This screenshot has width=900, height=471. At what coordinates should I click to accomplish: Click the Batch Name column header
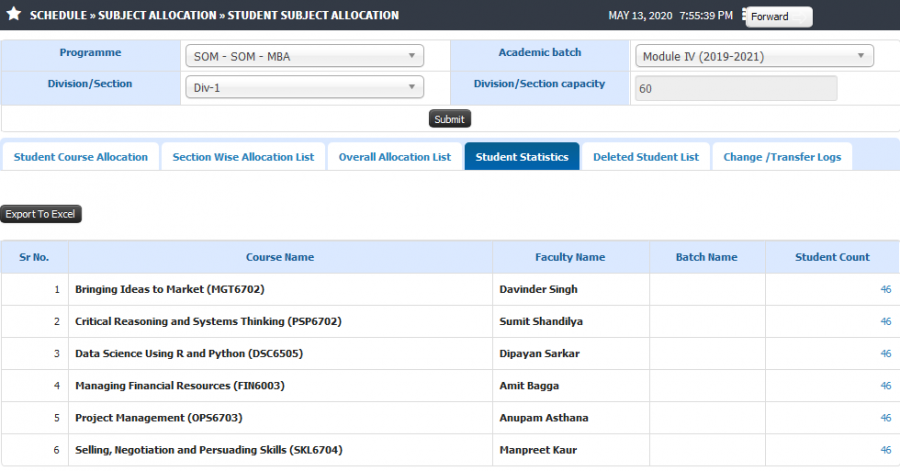[707, 257]
